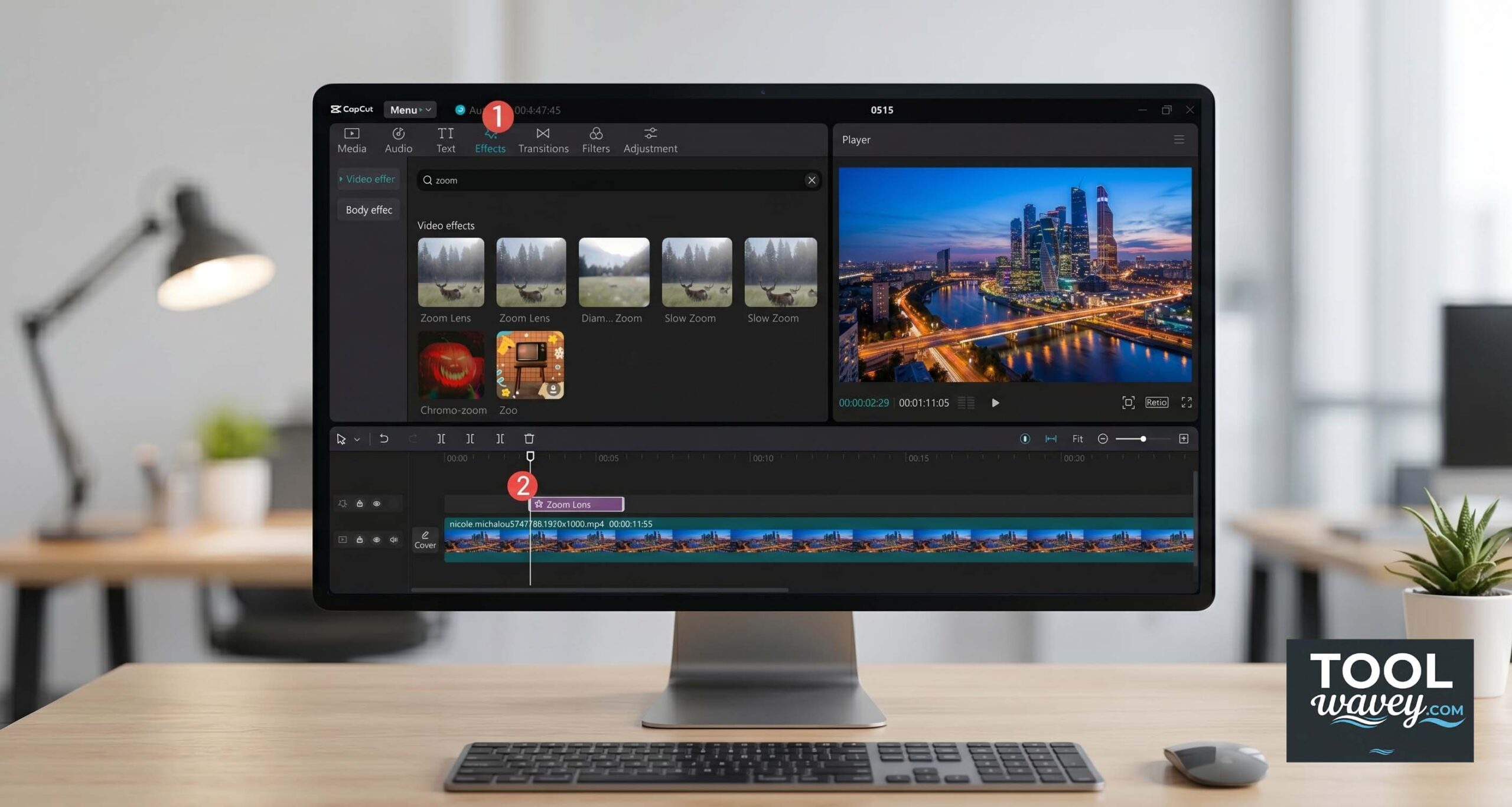Lock the effect track
Screen dimensions: 1512x807
pos(359,504)
